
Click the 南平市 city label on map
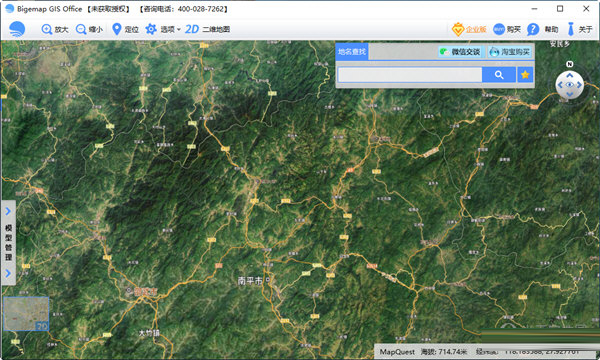[x=249, y=281]
